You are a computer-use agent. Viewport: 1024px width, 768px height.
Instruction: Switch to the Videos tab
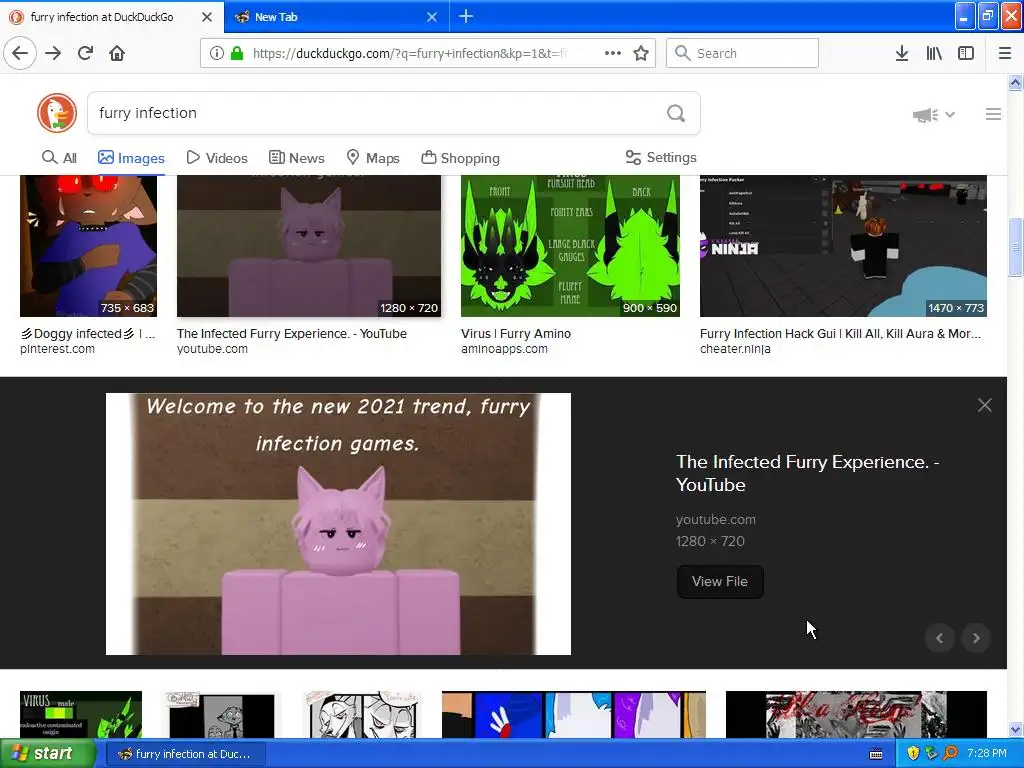(217, 158)
